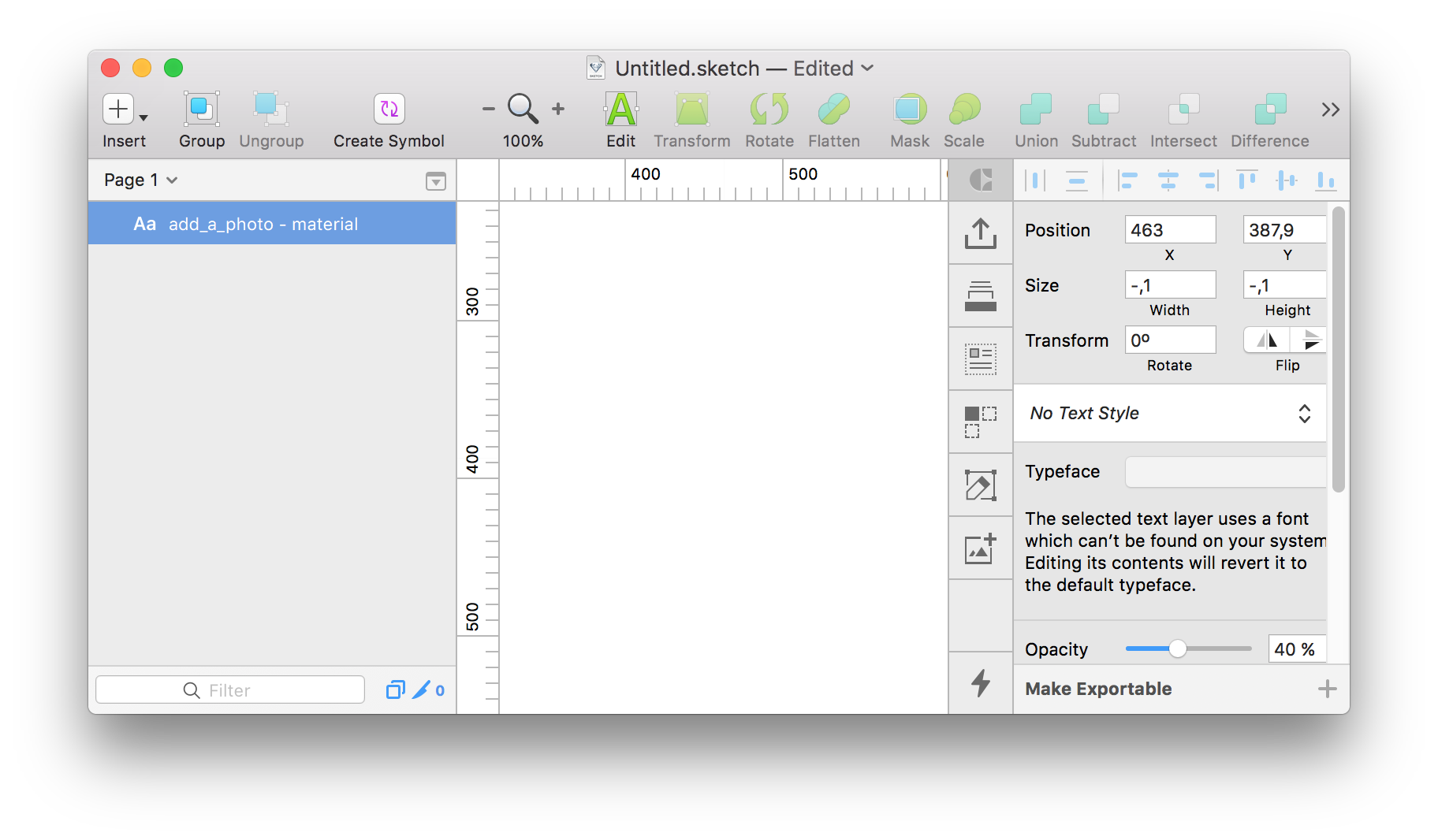Click the Rotate tool icon

pos(769,120)
